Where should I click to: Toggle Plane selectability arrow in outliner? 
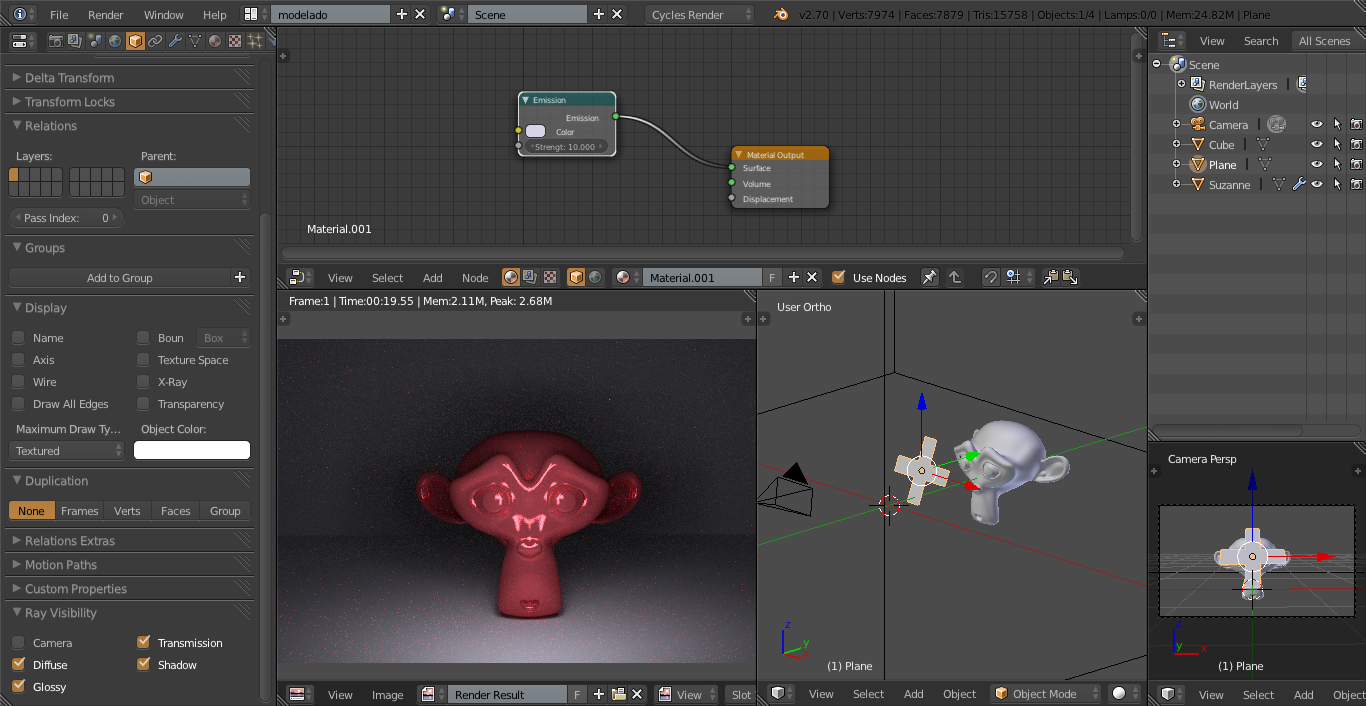tap(1337, 164)
